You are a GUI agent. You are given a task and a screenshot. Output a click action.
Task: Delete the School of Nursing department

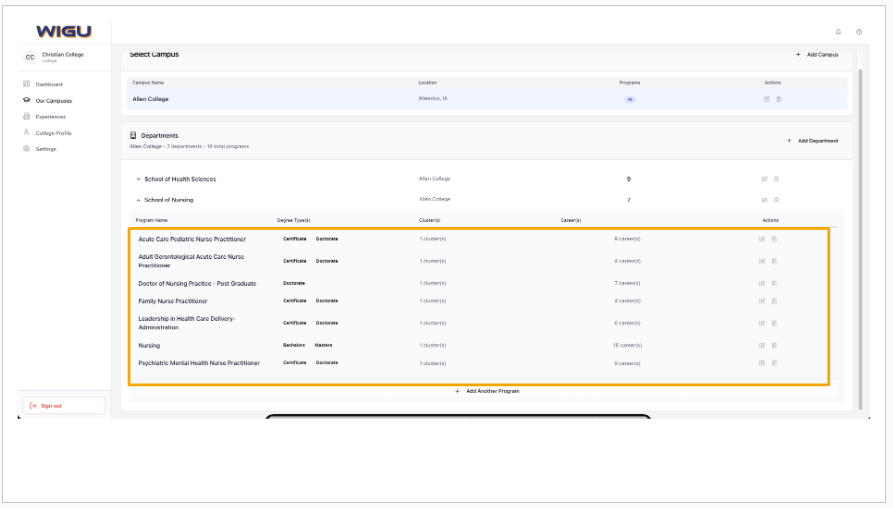[776, 200]
